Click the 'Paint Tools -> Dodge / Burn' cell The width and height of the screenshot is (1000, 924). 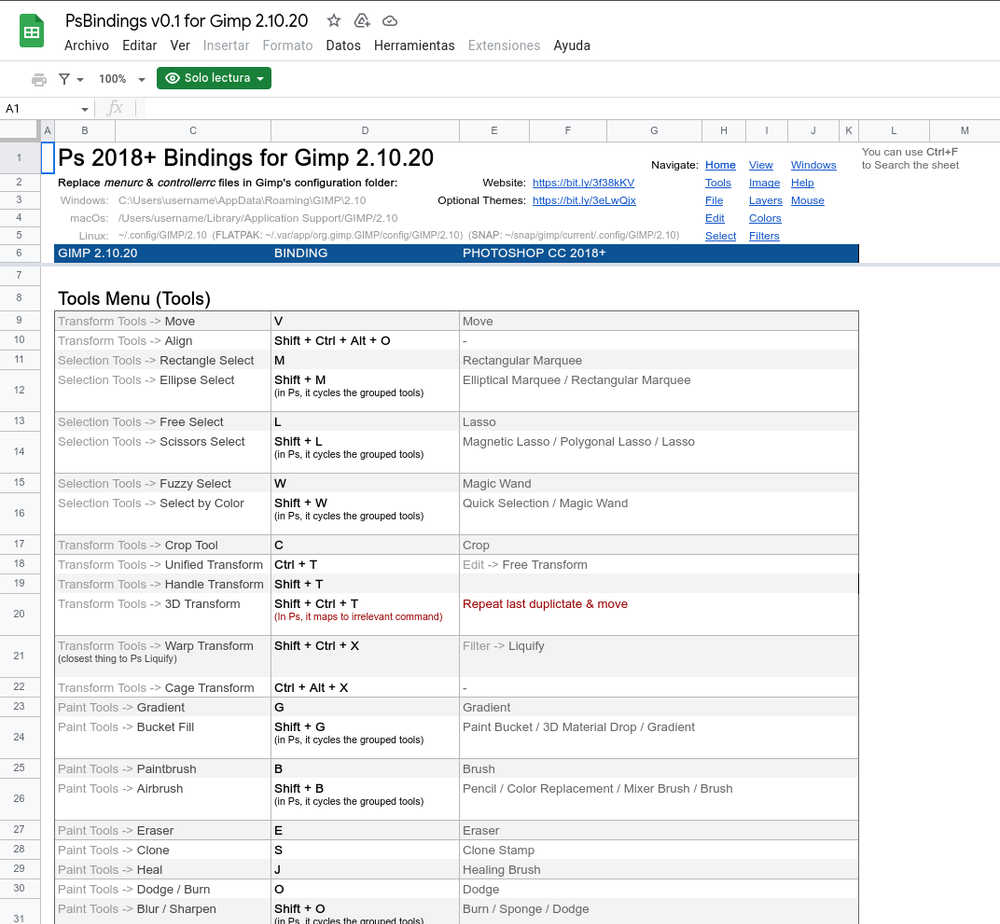tap(163, 890)
